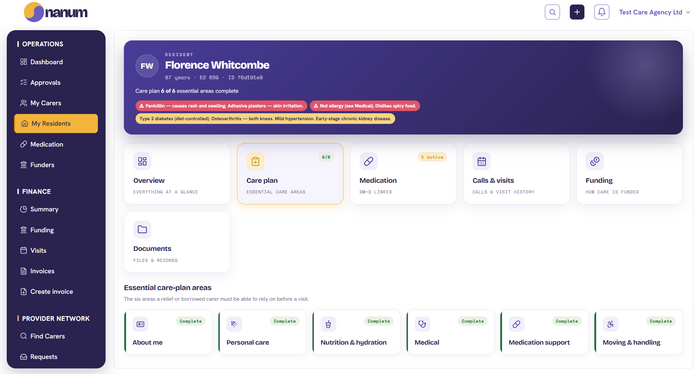Open the Nutrition & hydration area
Image resolution: width=700 pixels, height=374 pixels.
click(356, 332)
